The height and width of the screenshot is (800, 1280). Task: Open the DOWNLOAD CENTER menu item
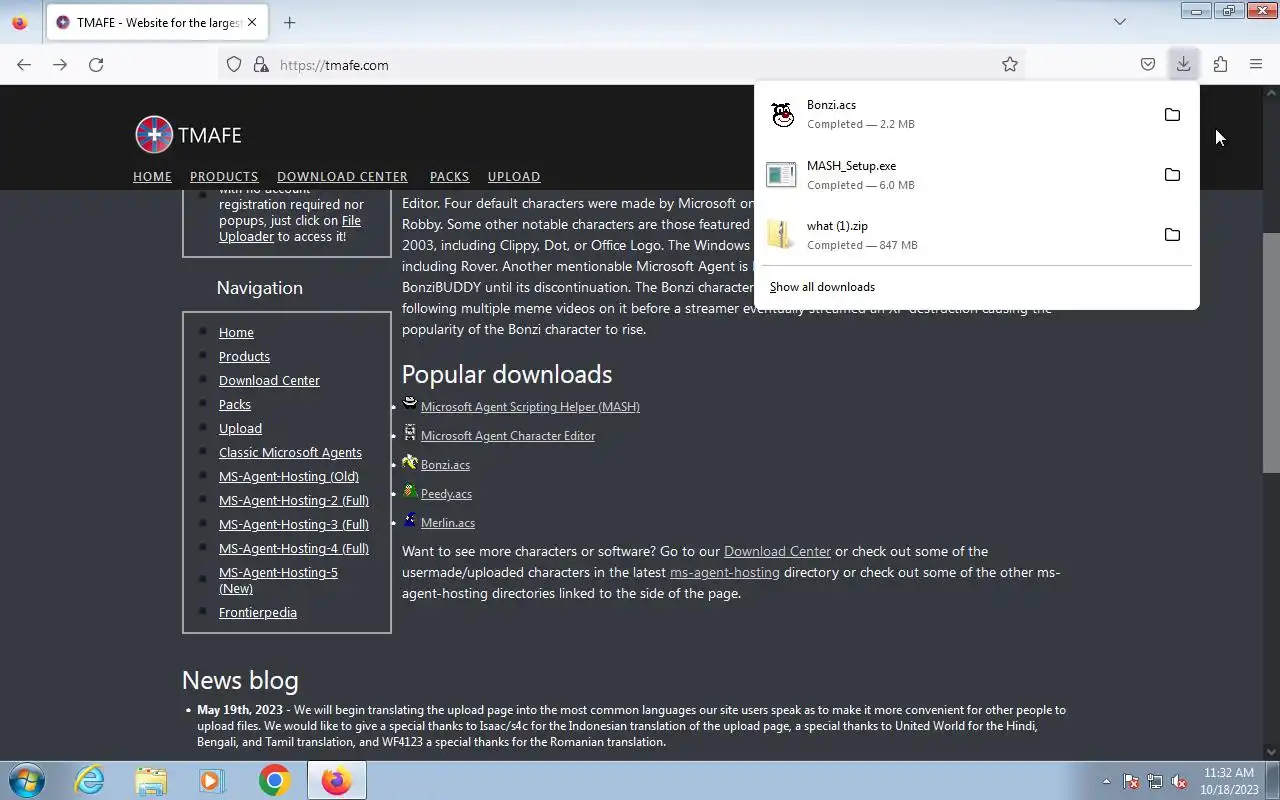(x=342, y=177)
